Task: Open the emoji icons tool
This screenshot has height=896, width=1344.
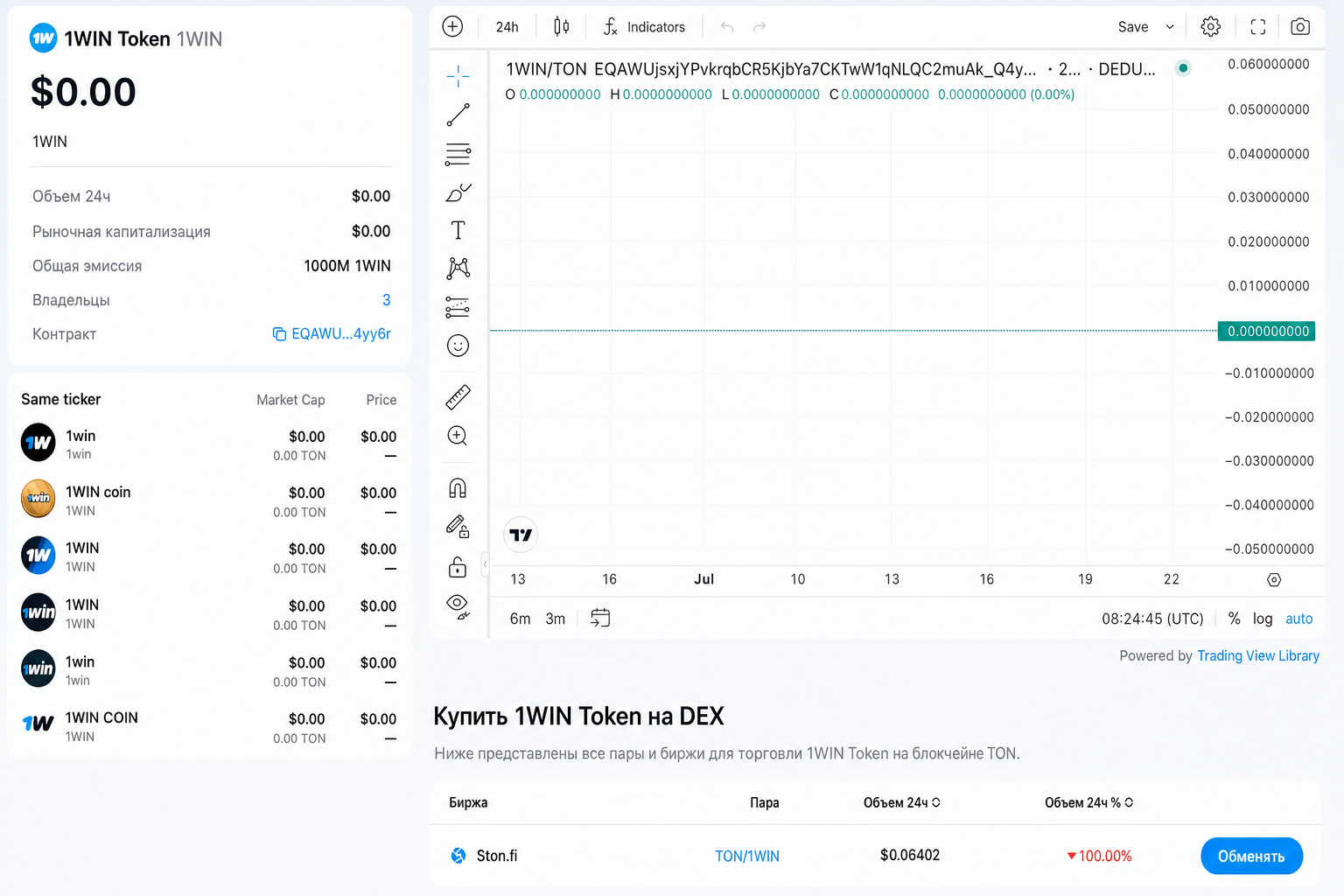Action: (x=458, y=346)
